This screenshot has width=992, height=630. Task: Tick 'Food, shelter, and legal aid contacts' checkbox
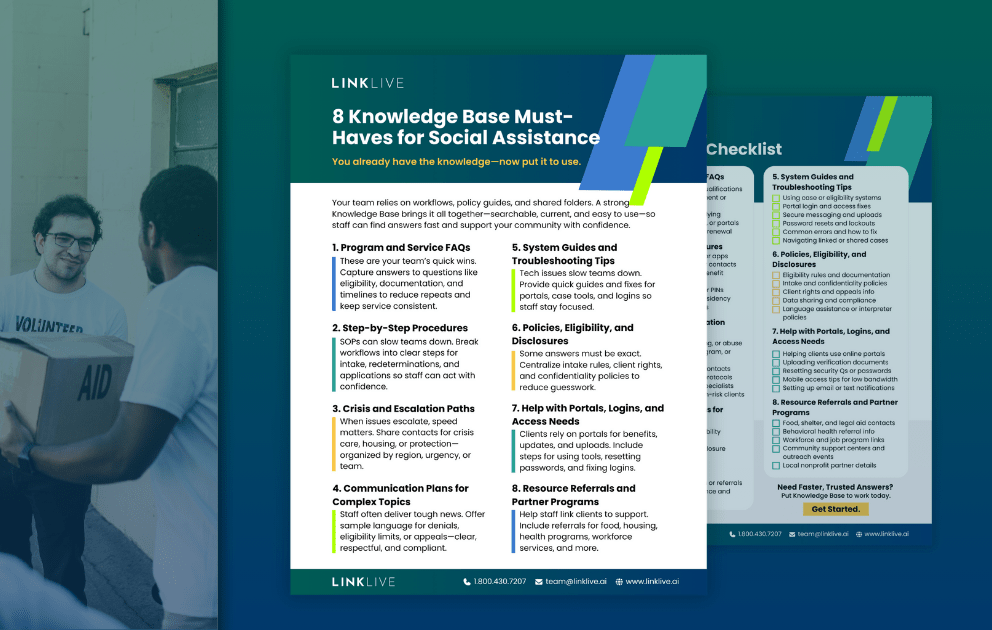(x=776, y=423)
